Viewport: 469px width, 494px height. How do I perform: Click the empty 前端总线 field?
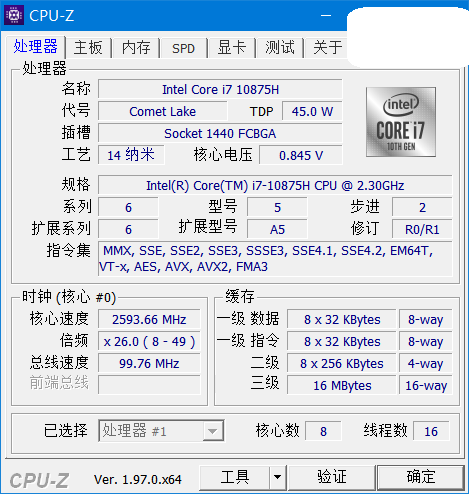pyautogui.click(x=149, y=385)
